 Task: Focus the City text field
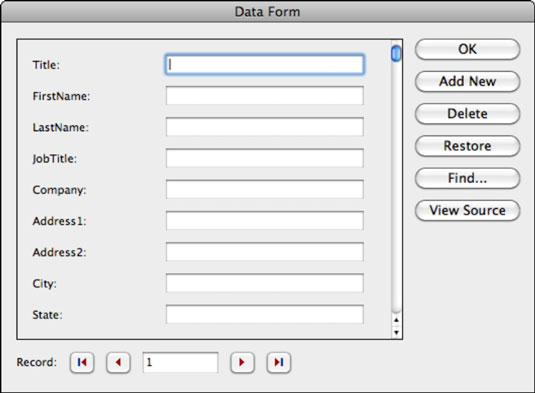pos(265,283)
